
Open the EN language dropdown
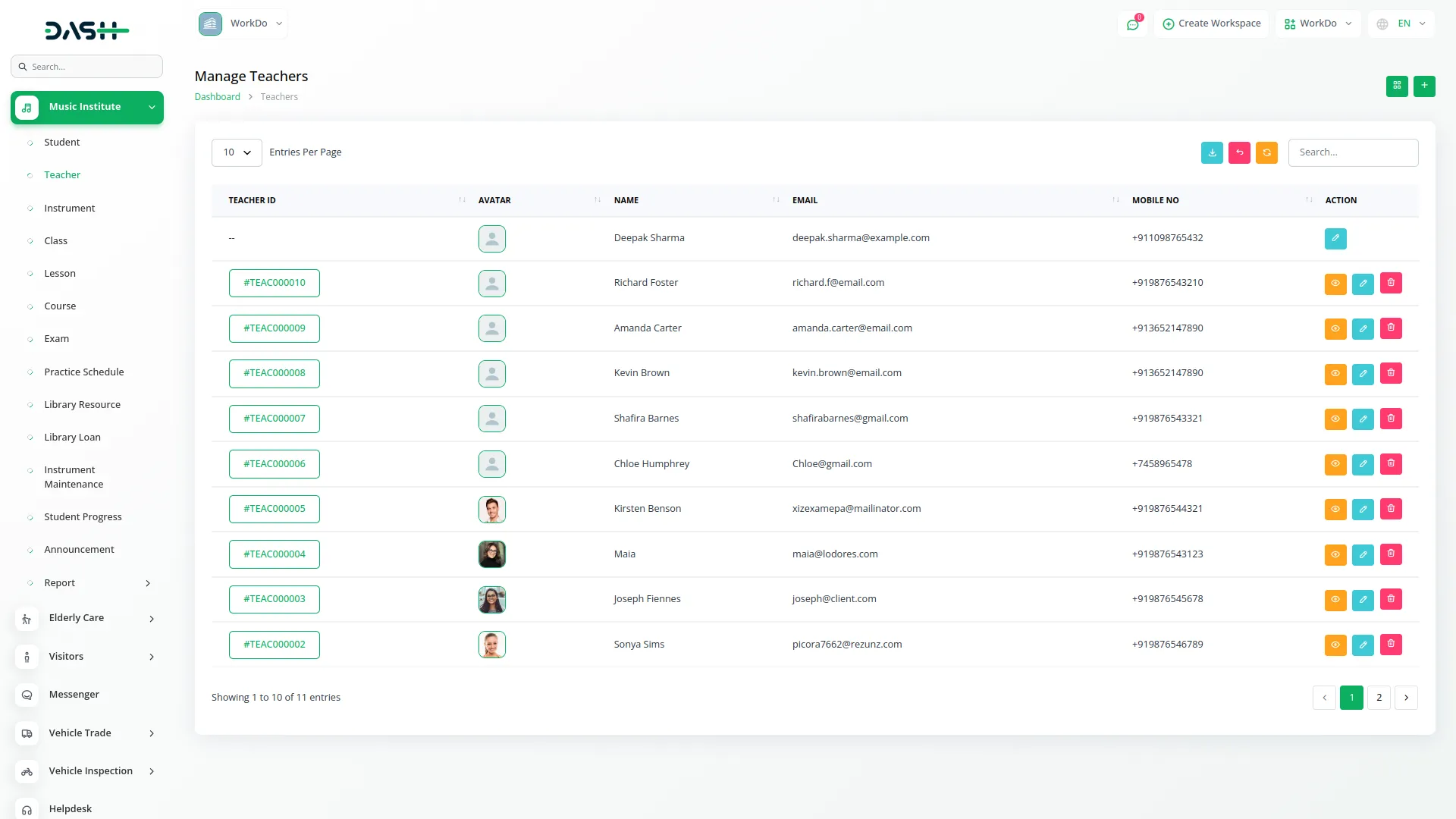tap(1402, 24)
